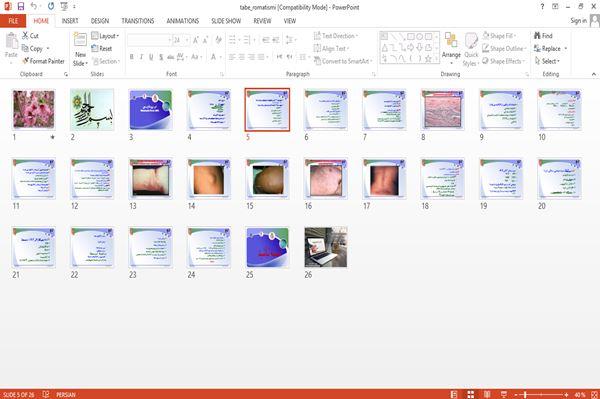
Task: Open the font name combo box
Action: coord(149,40)
